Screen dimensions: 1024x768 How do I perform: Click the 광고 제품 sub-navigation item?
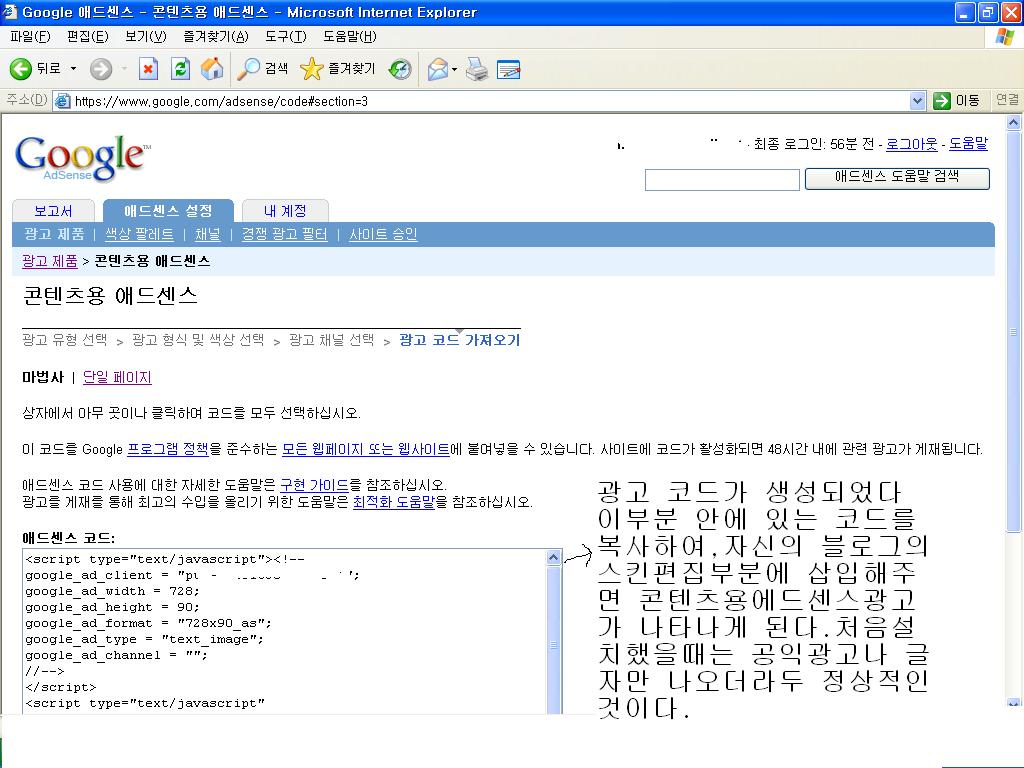point(54,234)
